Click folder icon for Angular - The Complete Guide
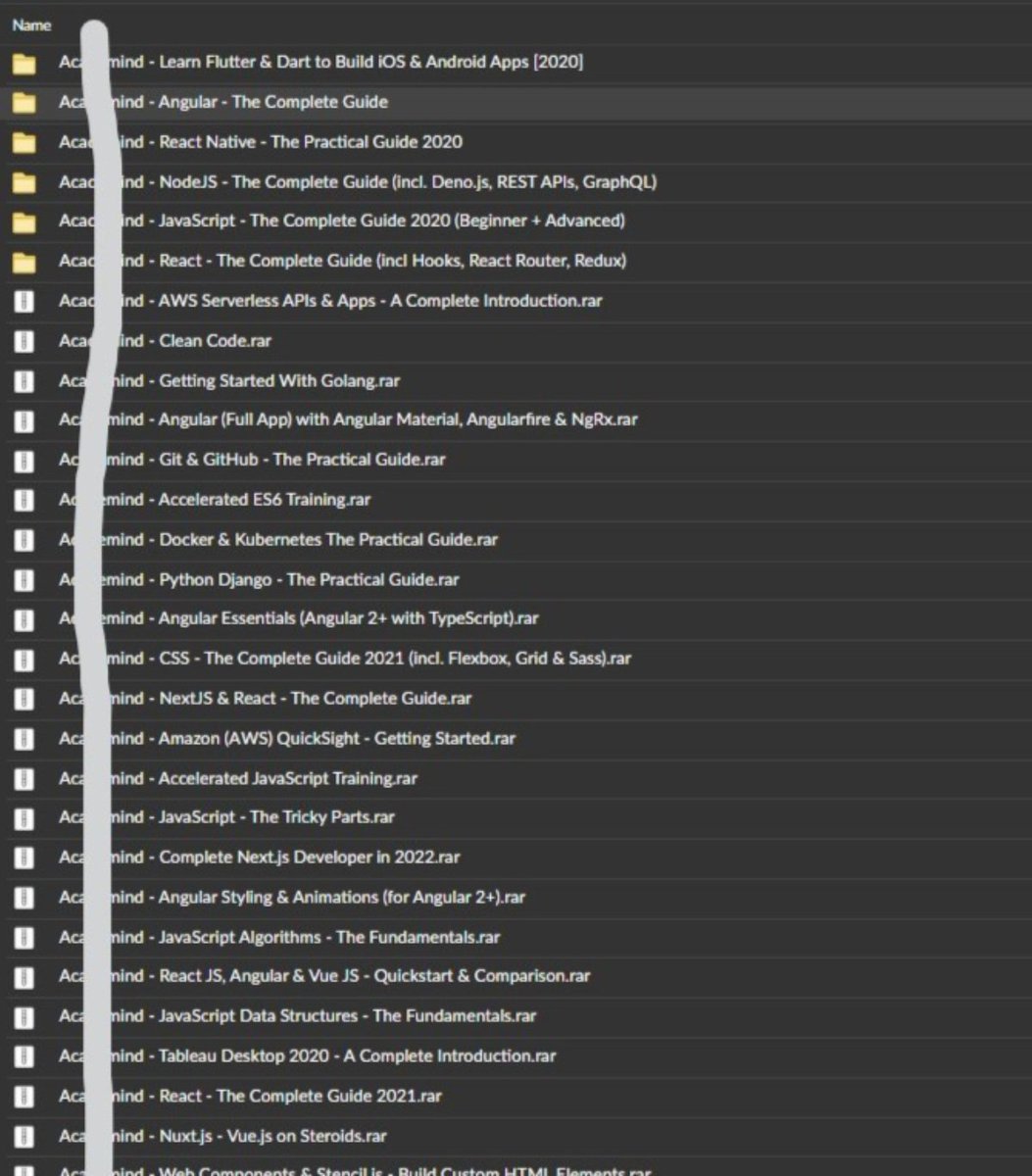Image resolution: width=1032 pixels, height=1176 pixels. pos(25,104)
